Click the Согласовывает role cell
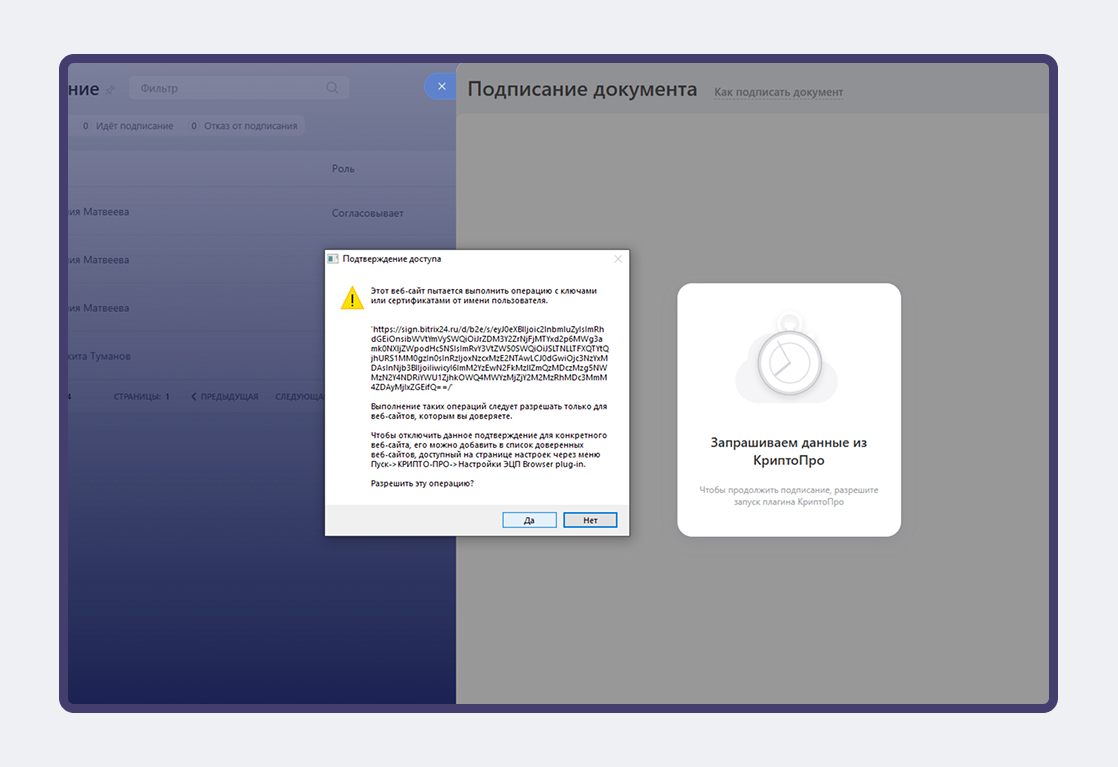The image size is (1118, 767). [x=367, y=213]
